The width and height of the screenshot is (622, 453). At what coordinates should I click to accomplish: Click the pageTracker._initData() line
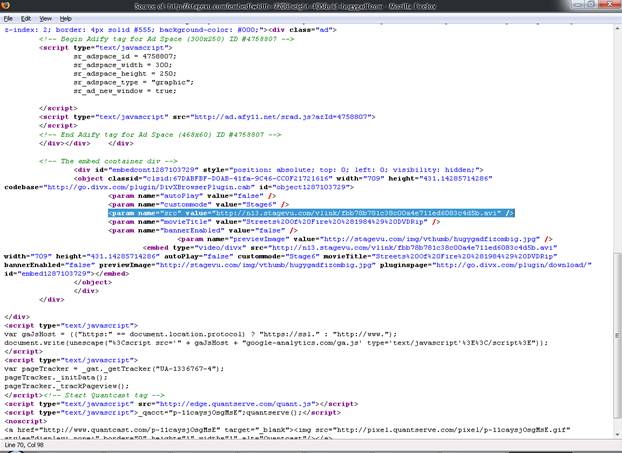[56, 378]
